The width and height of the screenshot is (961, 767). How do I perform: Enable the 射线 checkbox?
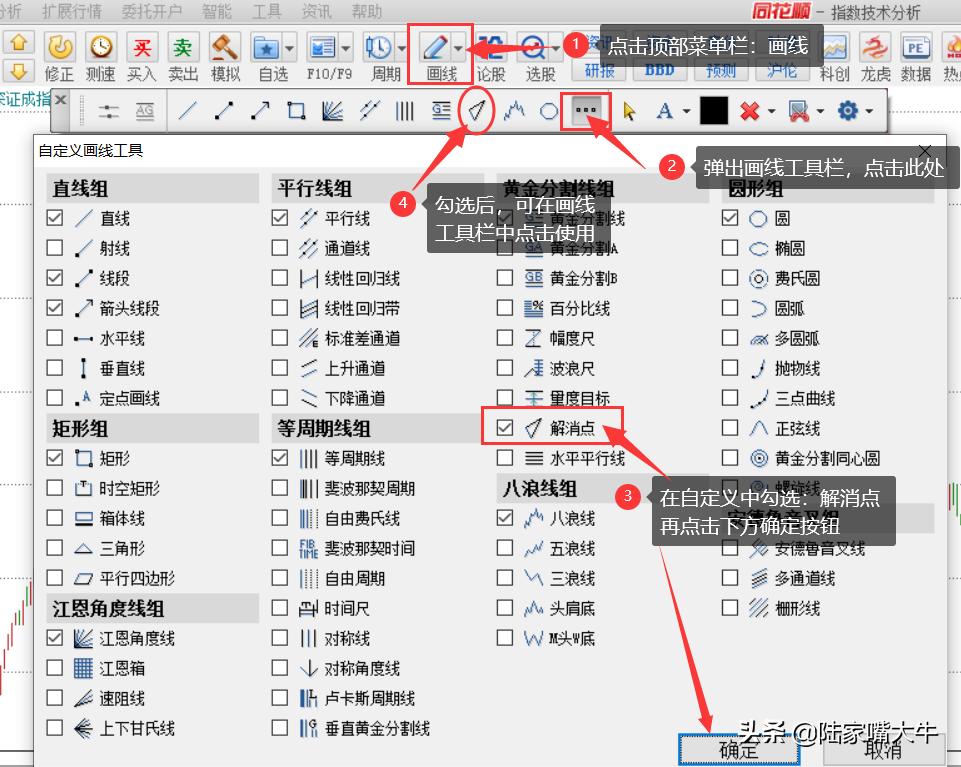point(53,248)
